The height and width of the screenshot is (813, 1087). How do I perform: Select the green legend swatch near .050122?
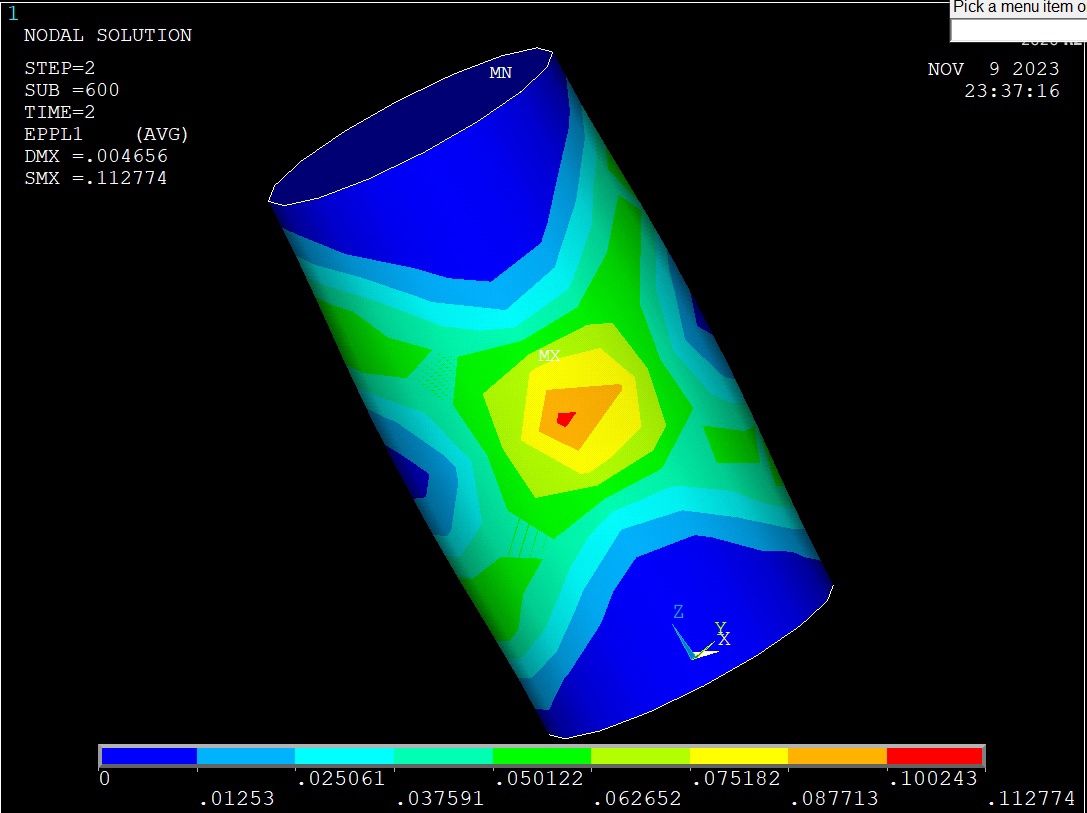click(541, 755)
